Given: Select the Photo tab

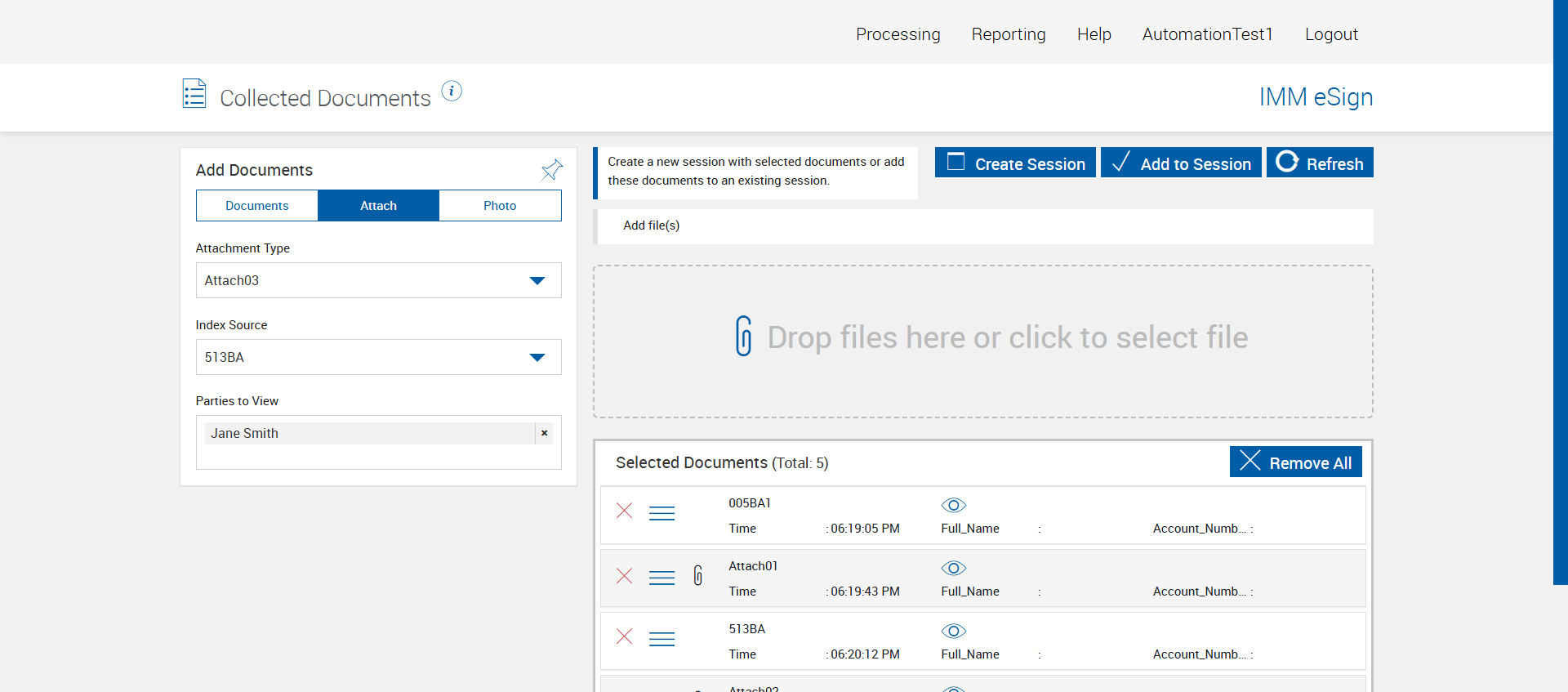Looking at the screenshot, I should 500,206.
